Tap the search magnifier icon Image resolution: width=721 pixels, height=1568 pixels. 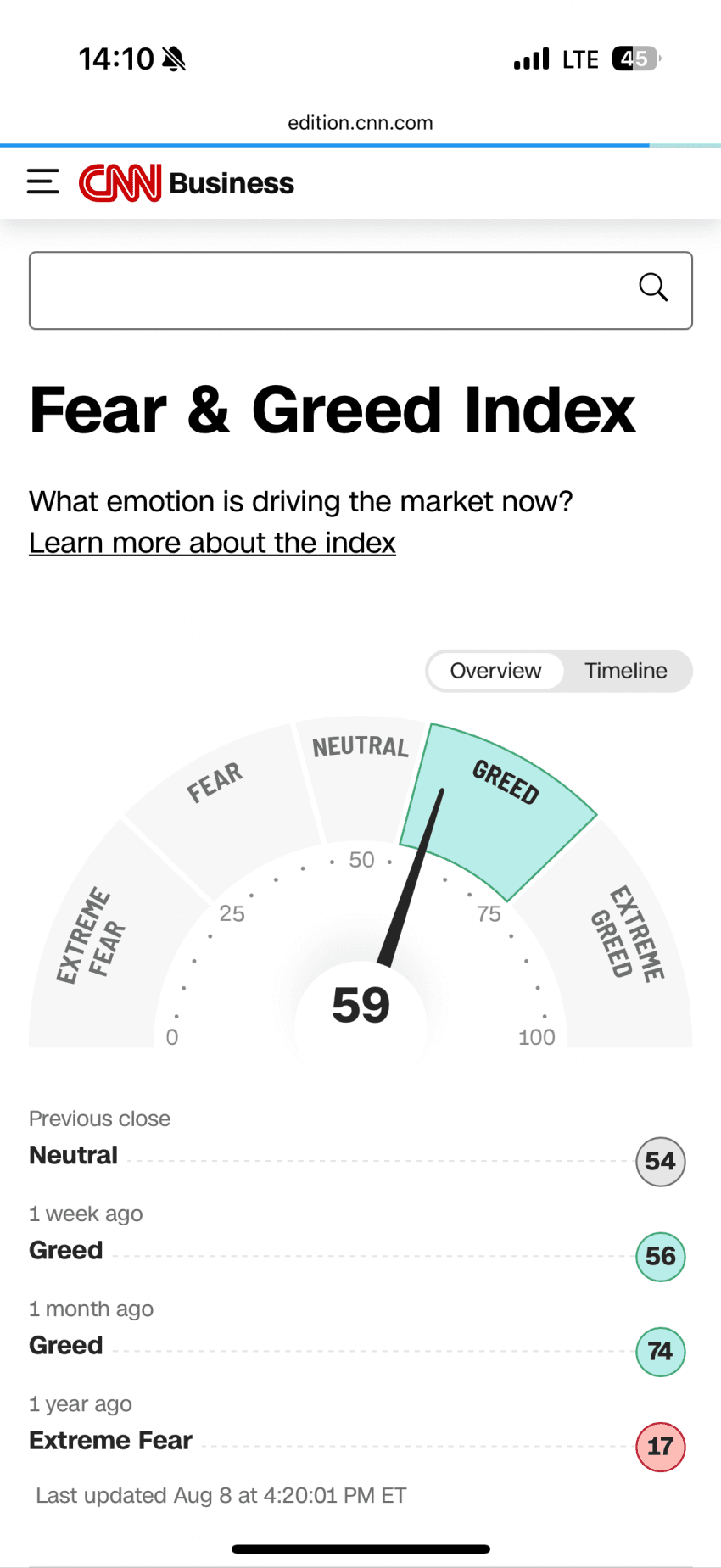[x=653, y=288]
